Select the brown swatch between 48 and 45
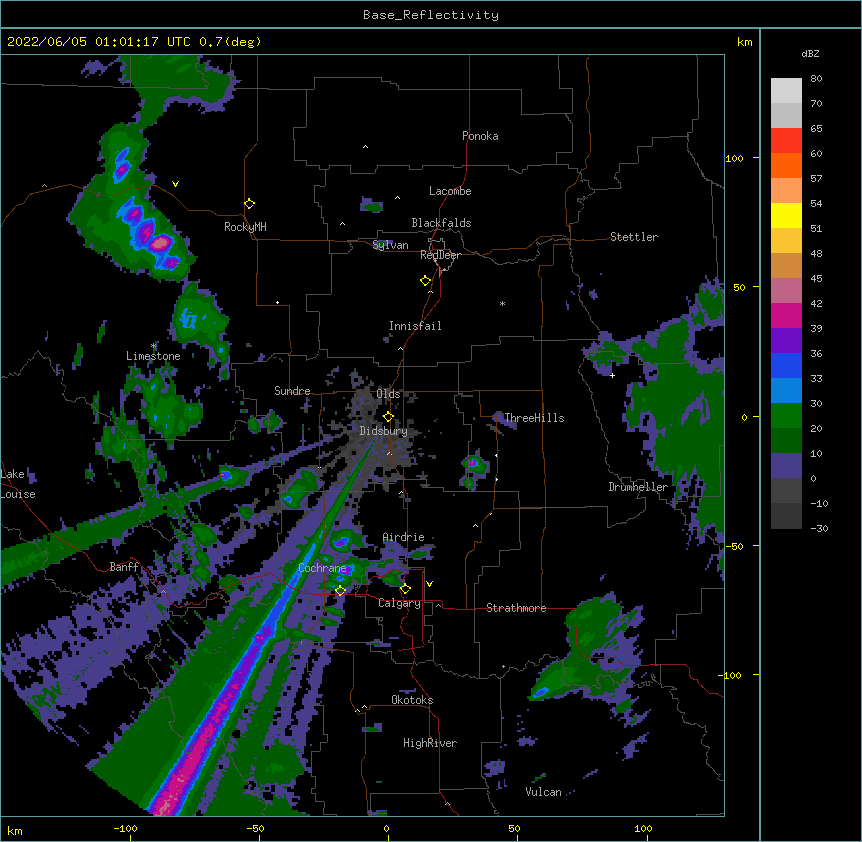Viewport: 862px width, 842px height. click(786, 265)
